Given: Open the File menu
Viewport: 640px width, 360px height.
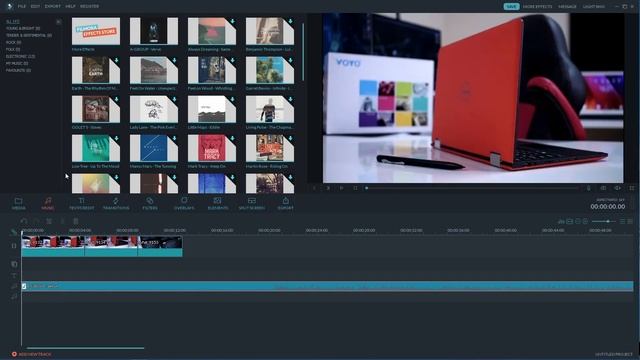Looking at the screenshot, I should (22, 7).
